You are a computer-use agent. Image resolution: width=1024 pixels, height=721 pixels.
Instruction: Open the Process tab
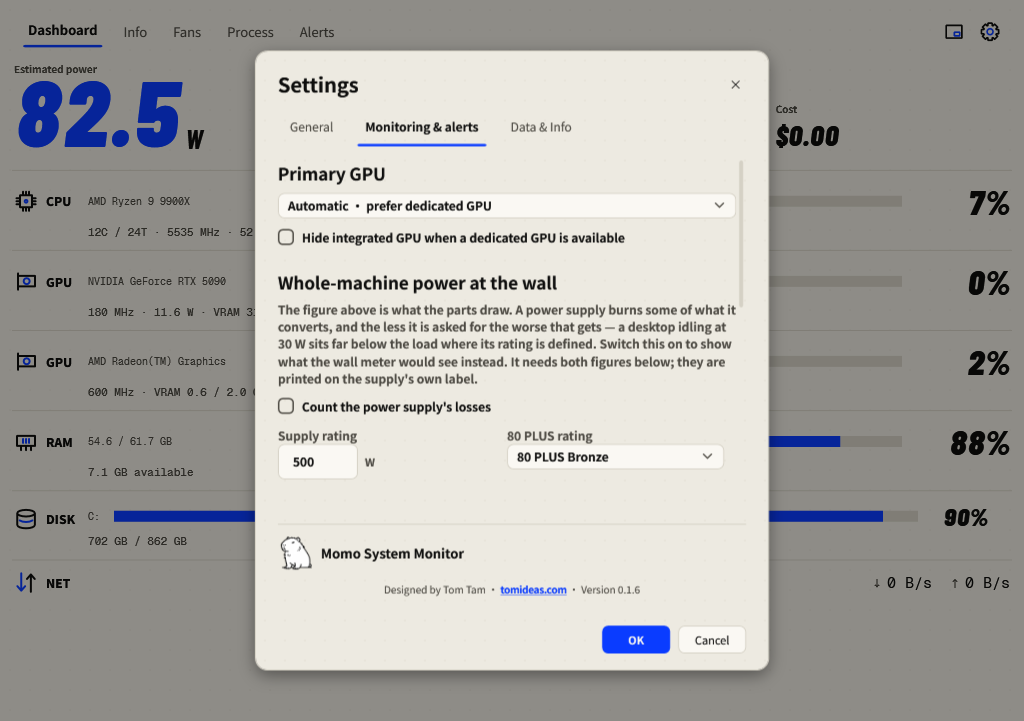pos(250,32)
